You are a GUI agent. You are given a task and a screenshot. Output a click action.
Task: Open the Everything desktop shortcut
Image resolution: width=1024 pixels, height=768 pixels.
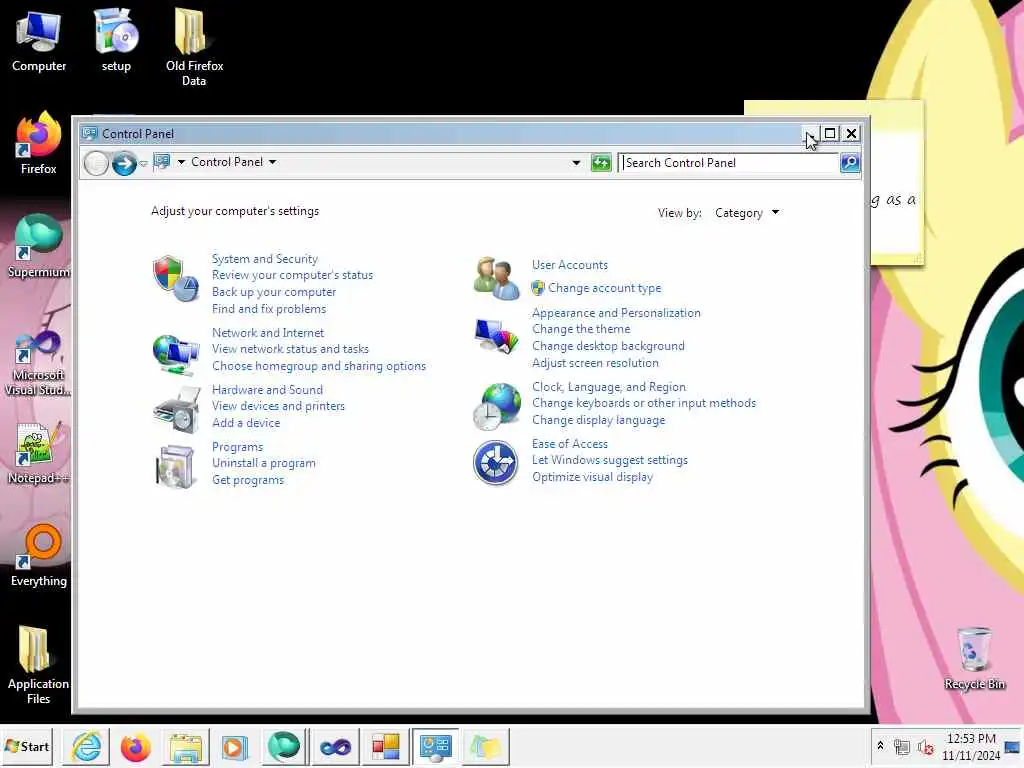39,556
